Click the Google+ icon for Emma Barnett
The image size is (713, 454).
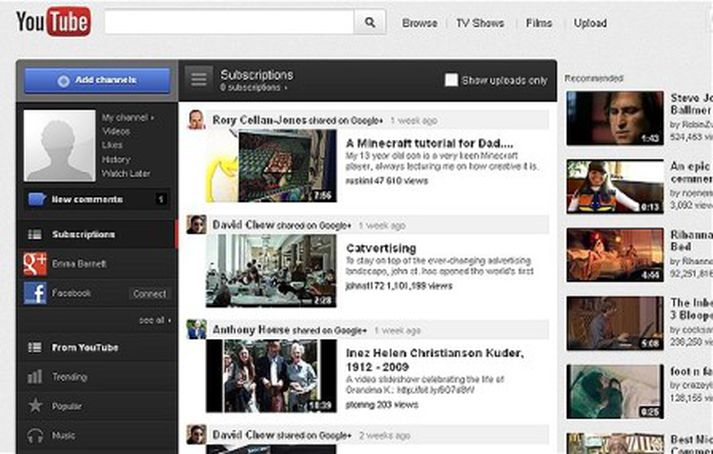(x=35, y=264)
